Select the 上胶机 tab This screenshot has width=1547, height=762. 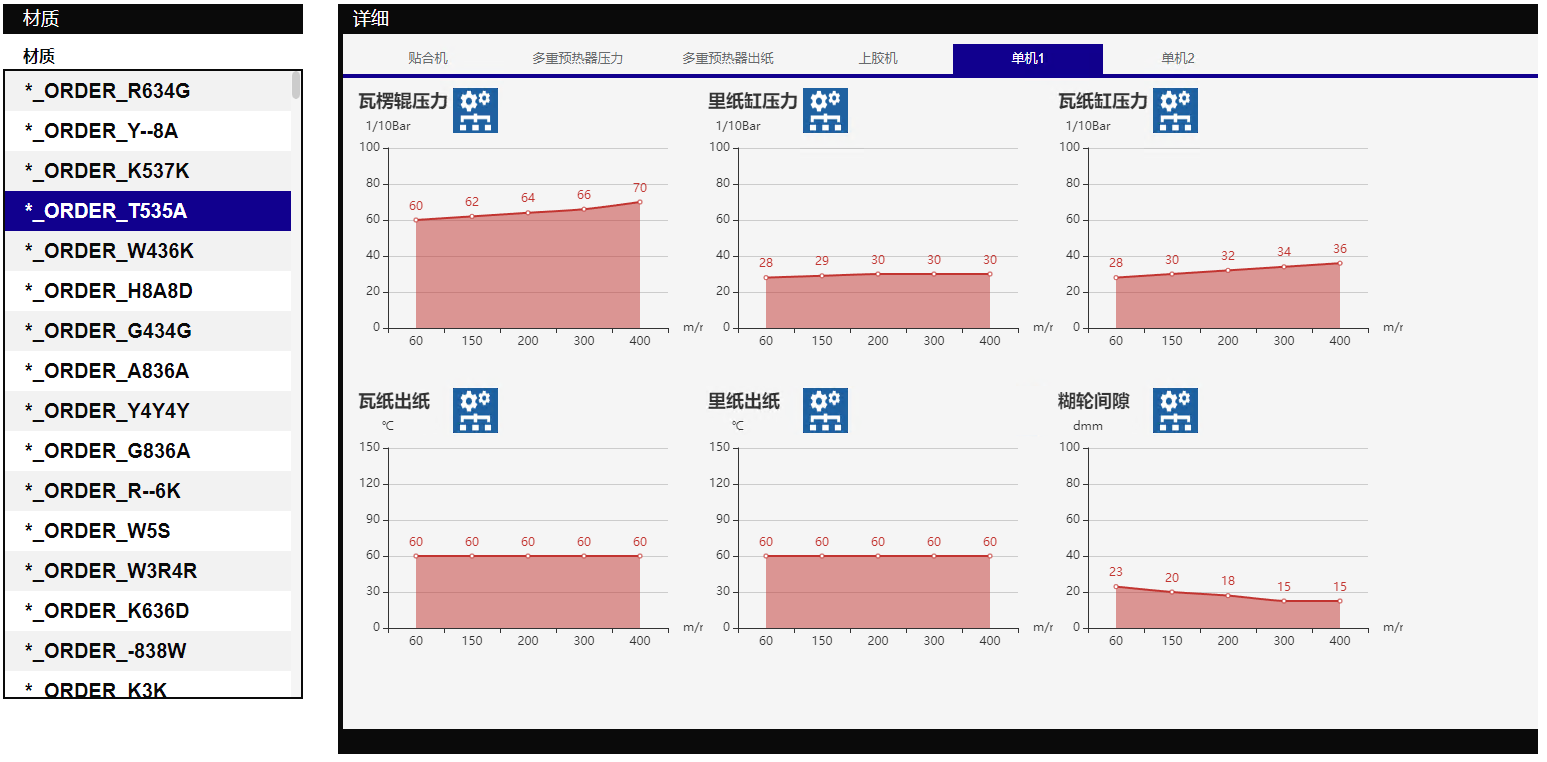click(878, 58)
